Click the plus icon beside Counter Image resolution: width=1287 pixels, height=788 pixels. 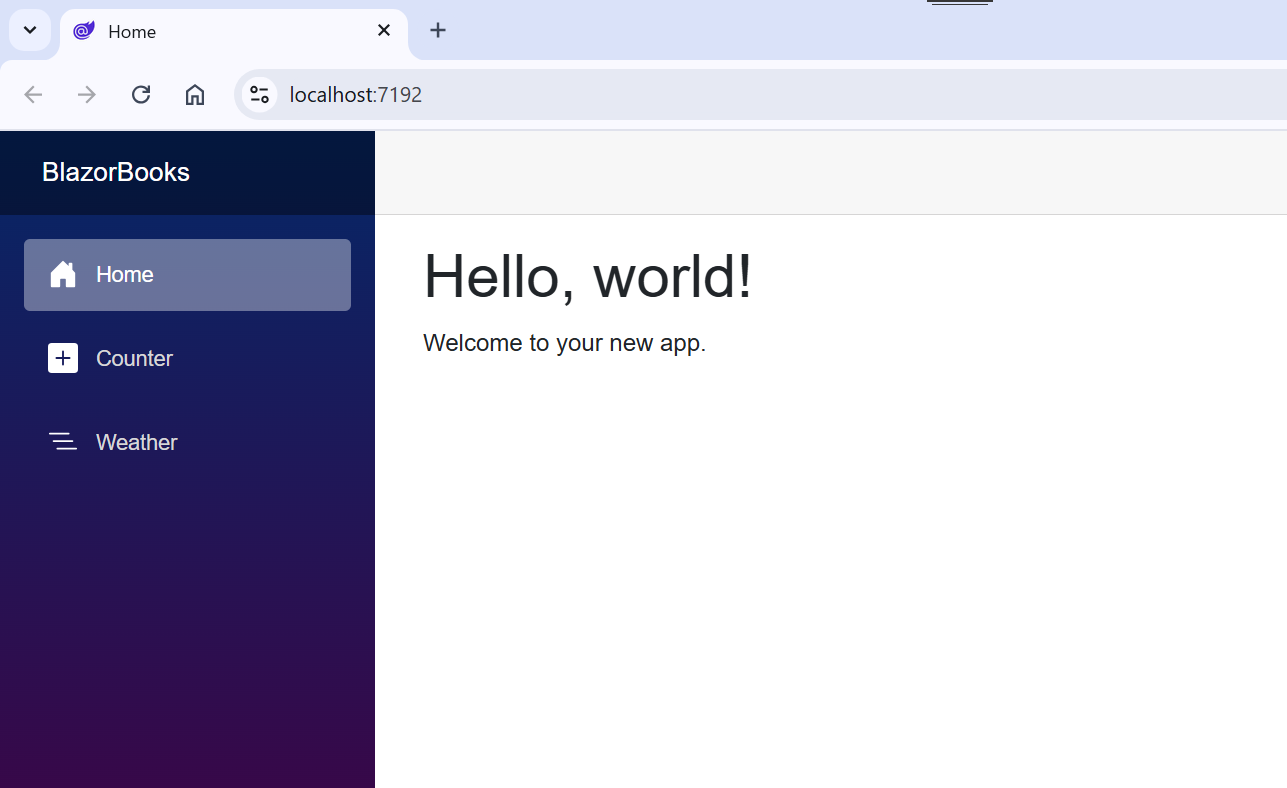click(x=63, y=358)
